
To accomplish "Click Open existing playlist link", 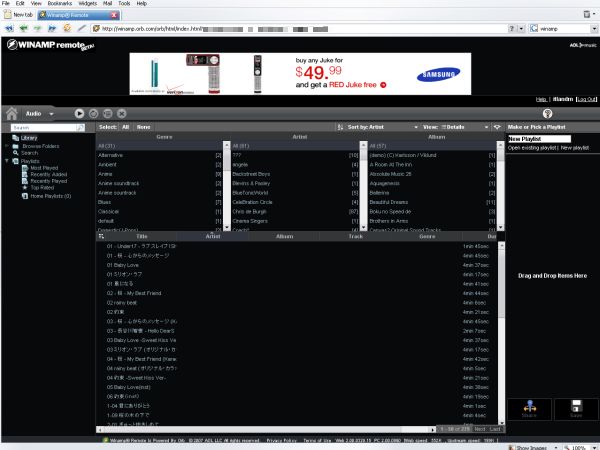I will pos(532,148).
